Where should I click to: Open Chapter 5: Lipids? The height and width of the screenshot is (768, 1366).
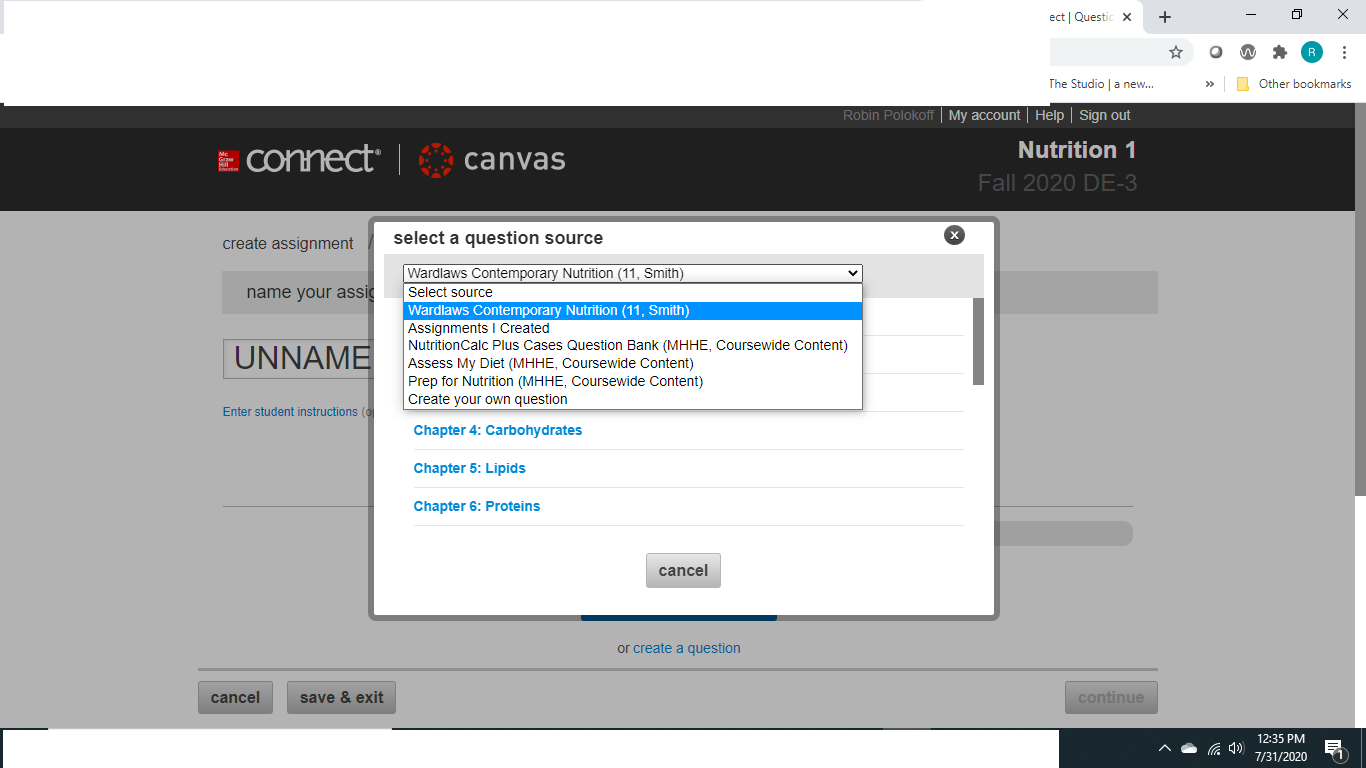[469, 468]
